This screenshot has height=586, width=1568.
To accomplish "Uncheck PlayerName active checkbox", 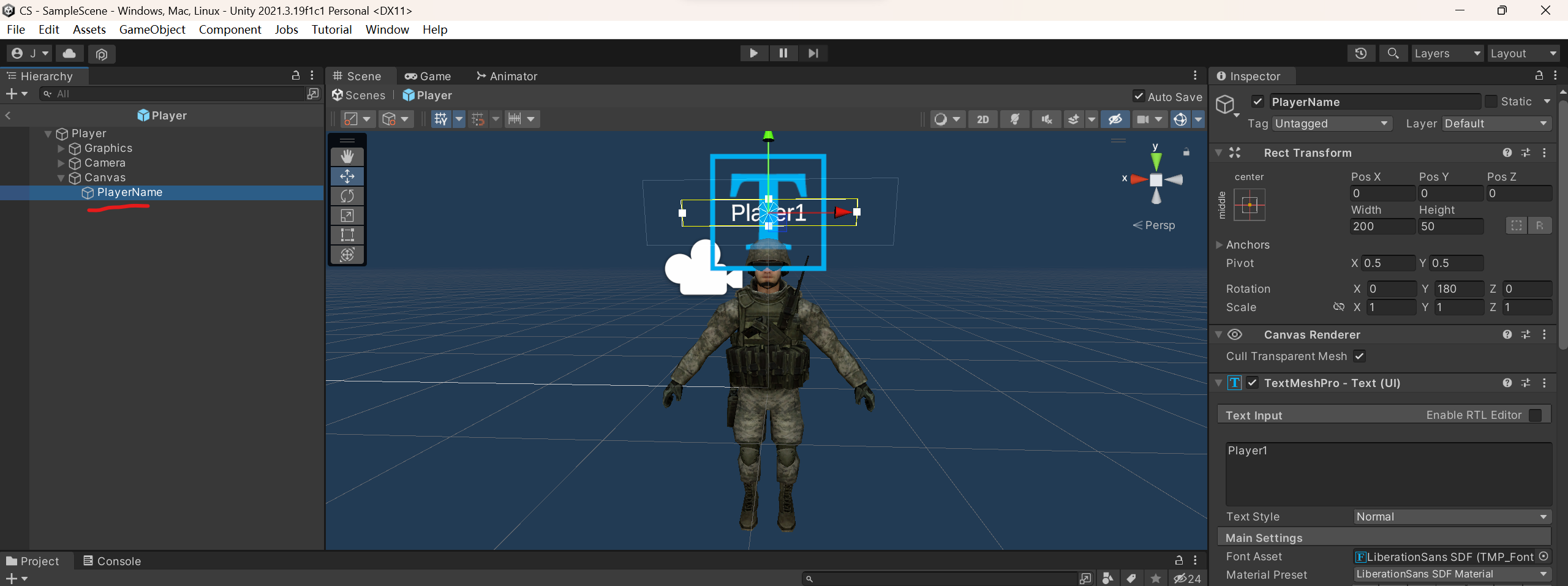I will [1258, 102].
